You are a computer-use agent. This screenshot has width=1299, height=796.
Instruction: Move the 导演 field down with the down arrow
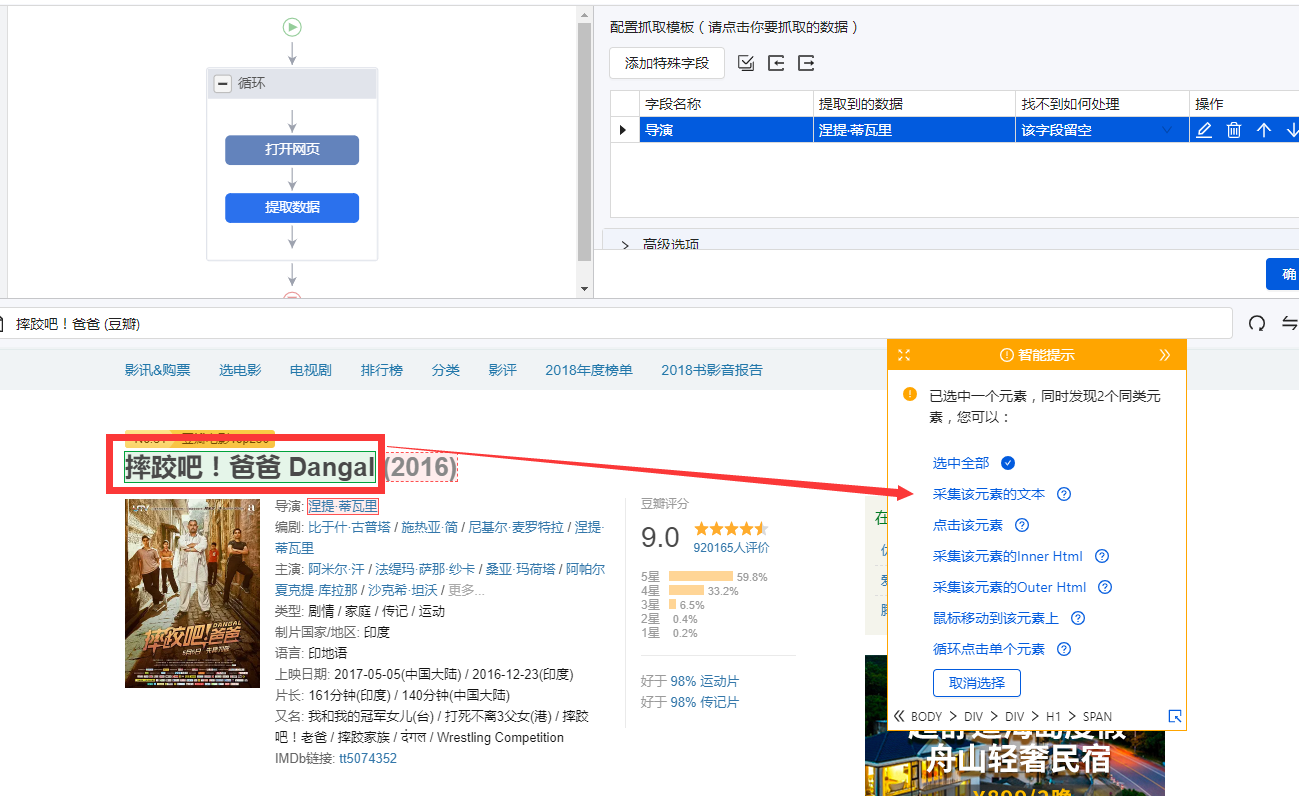[x=1292, y=130]
